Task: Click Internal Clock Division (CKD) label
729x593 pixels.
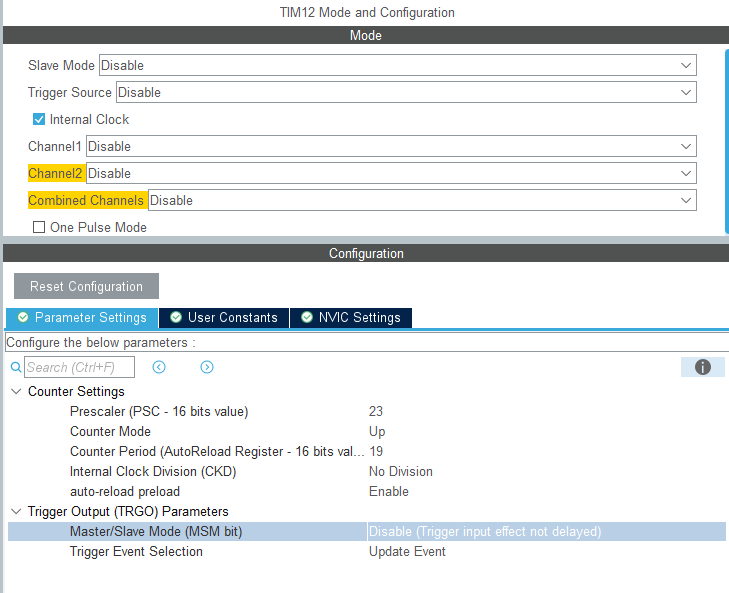Action: coord(153,472)
